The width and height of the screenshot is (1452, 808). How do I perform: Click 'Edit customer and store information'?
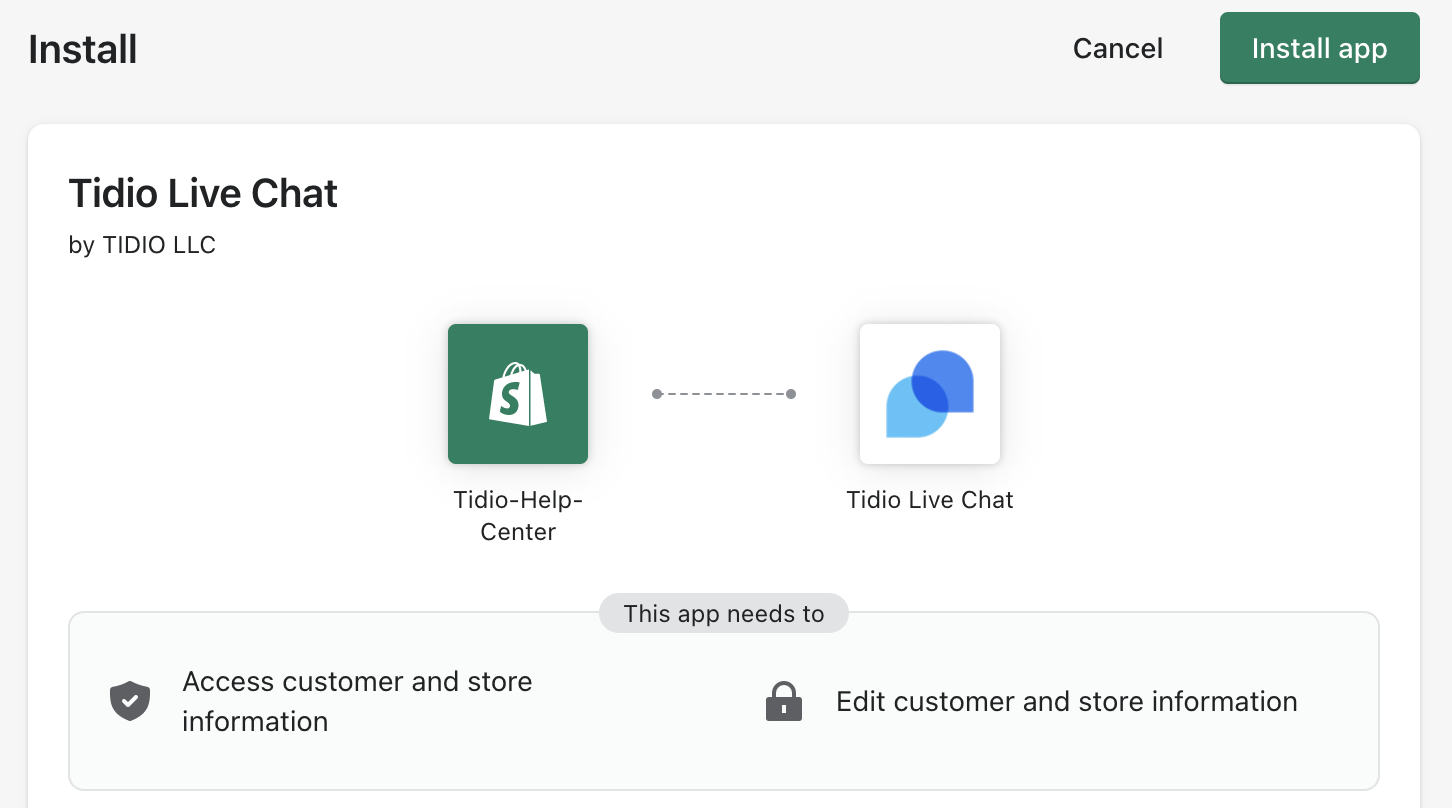1067,701
